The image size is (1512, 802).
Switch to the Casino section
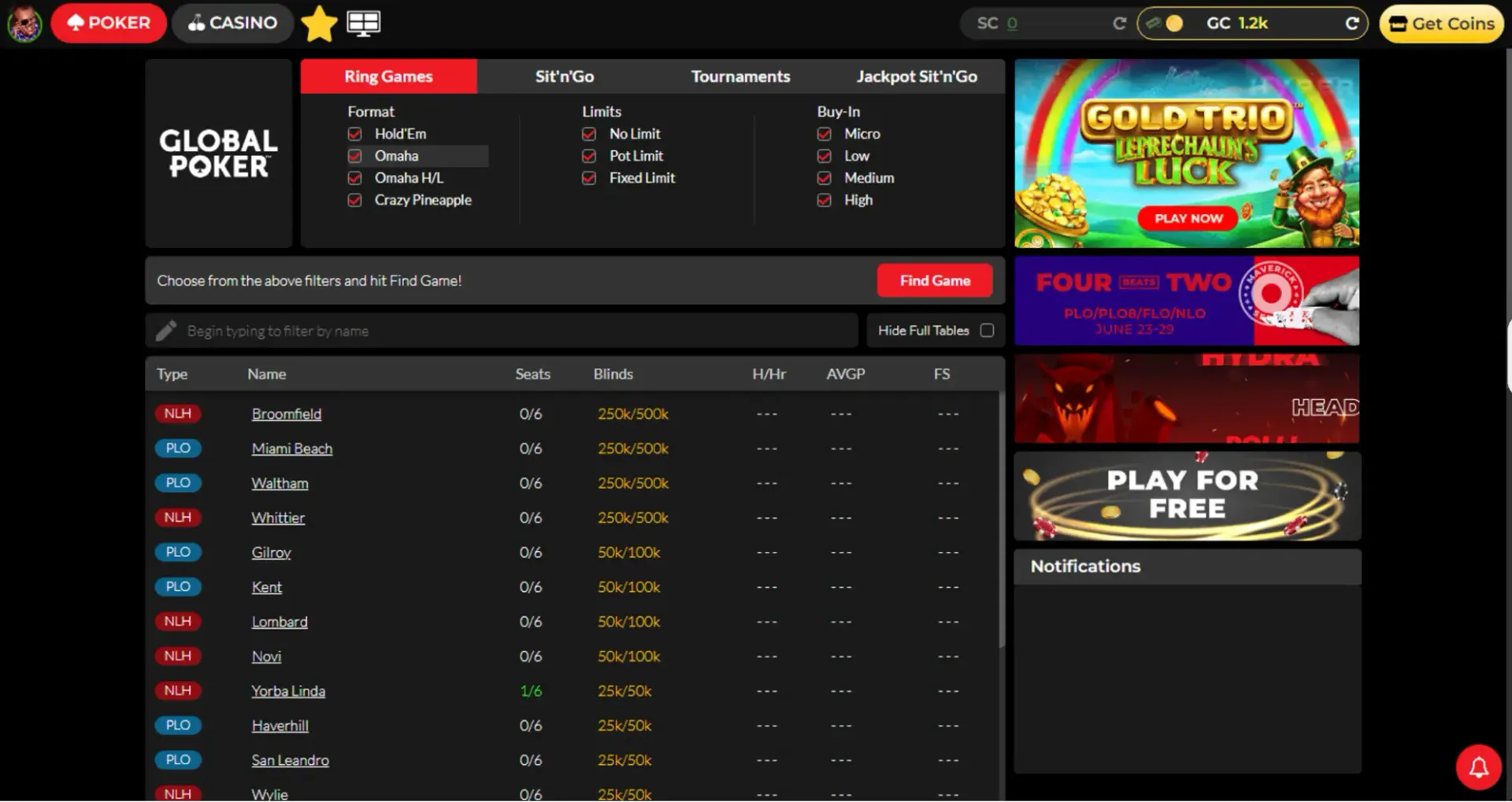pos(232,23)
